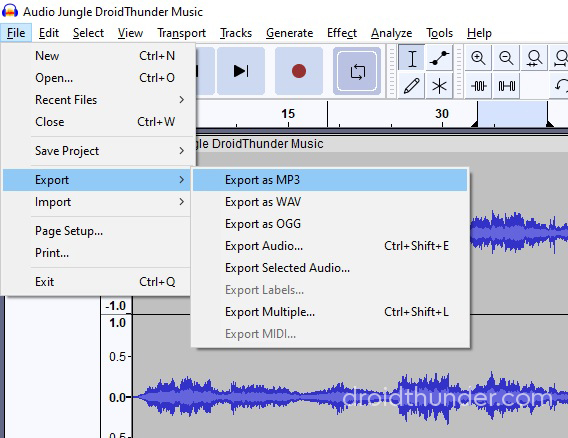Choose Print... from the File menu
This screenshot has height=438, width=568.
pyautogui.click(x=97, y=253)
